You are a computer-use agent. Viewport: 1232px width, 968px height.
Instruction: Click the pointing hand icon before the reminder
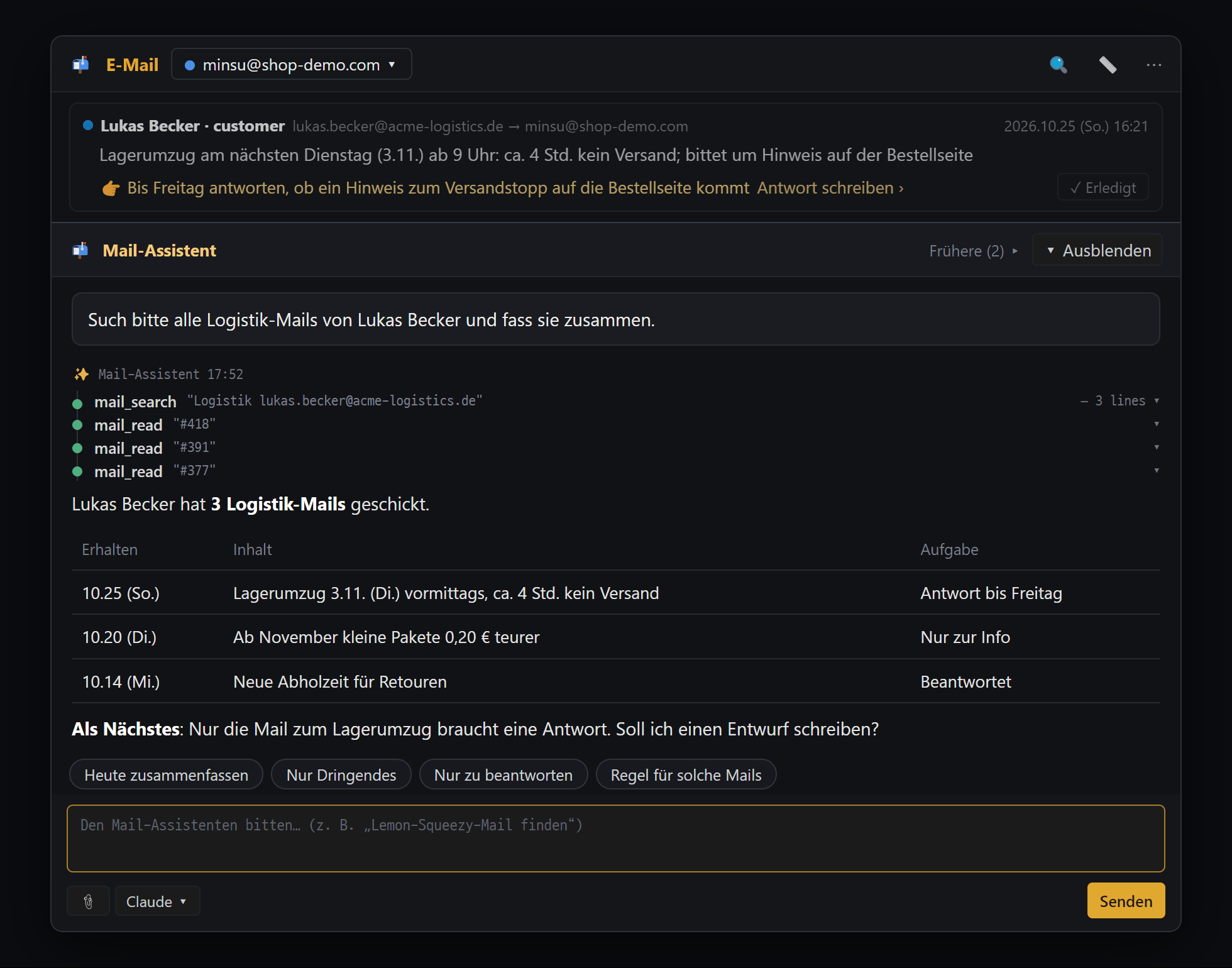click(x=111, y=188)
